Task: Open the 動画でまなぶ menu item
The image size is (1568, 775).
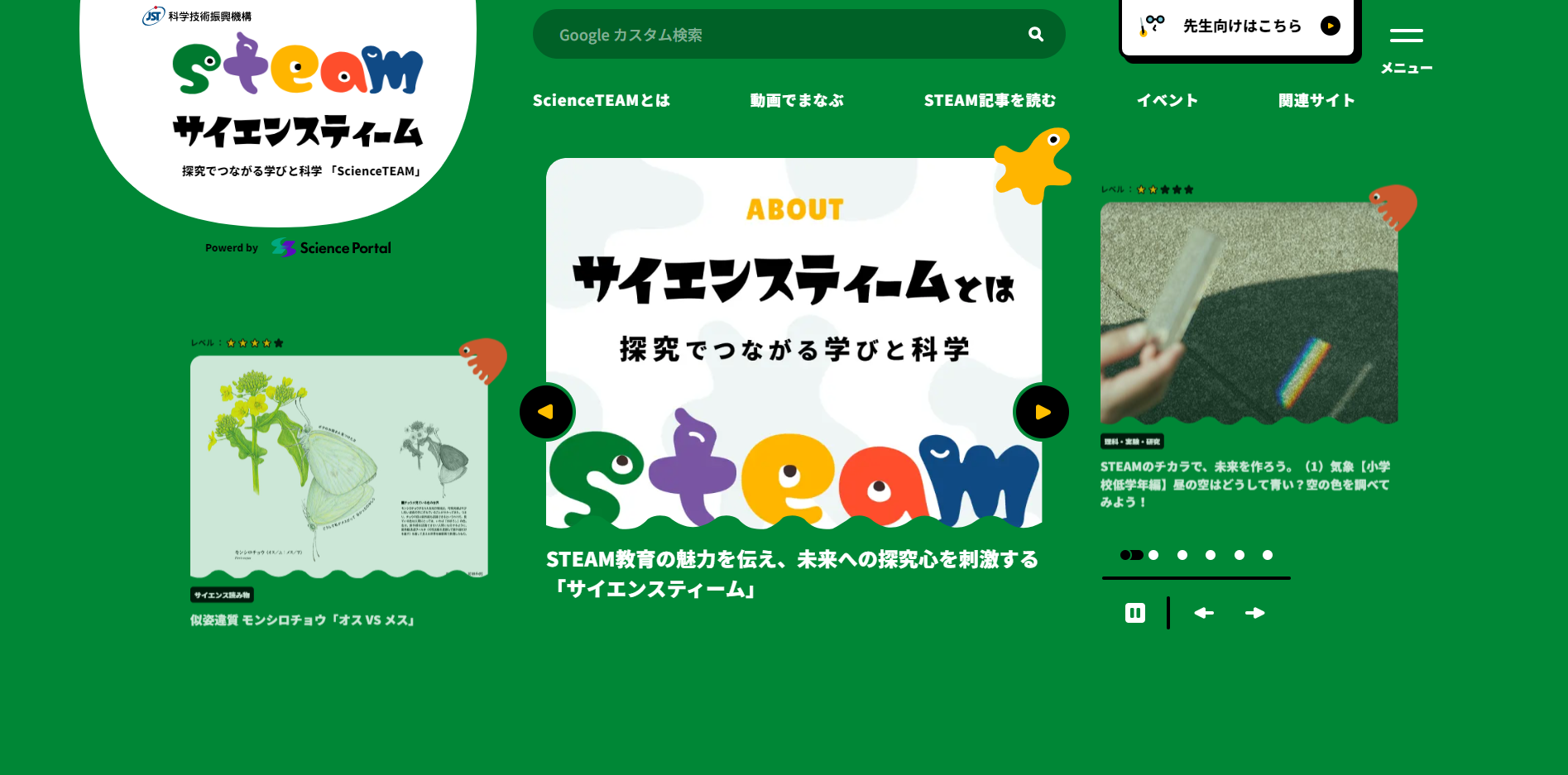Action: tap(797, 100)
